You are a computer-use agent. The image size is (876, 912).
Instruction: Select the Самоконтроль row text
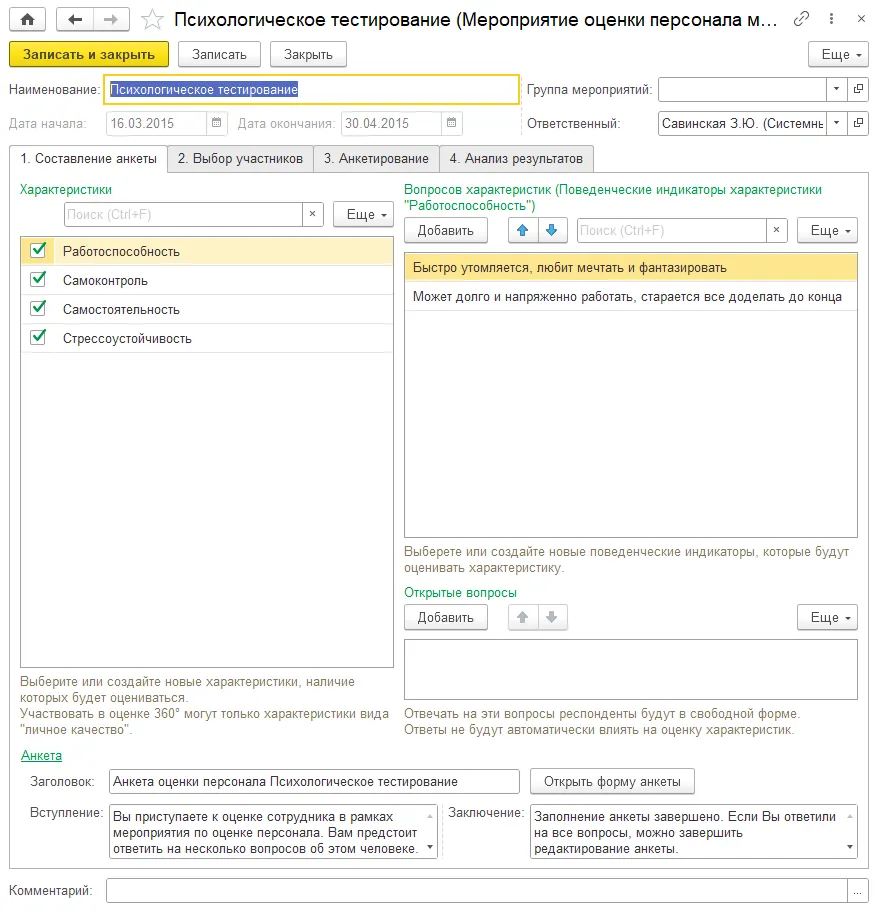pos(105,280)
